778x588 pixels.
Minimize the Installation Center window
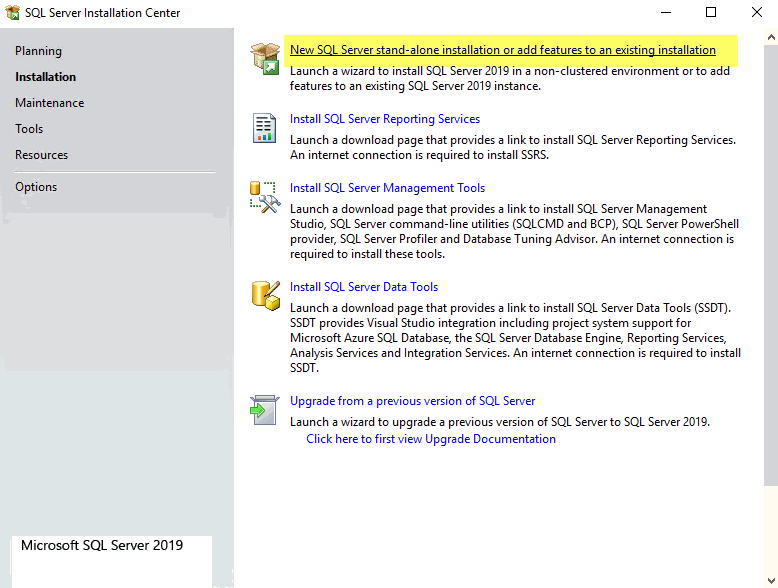(665, 13)
